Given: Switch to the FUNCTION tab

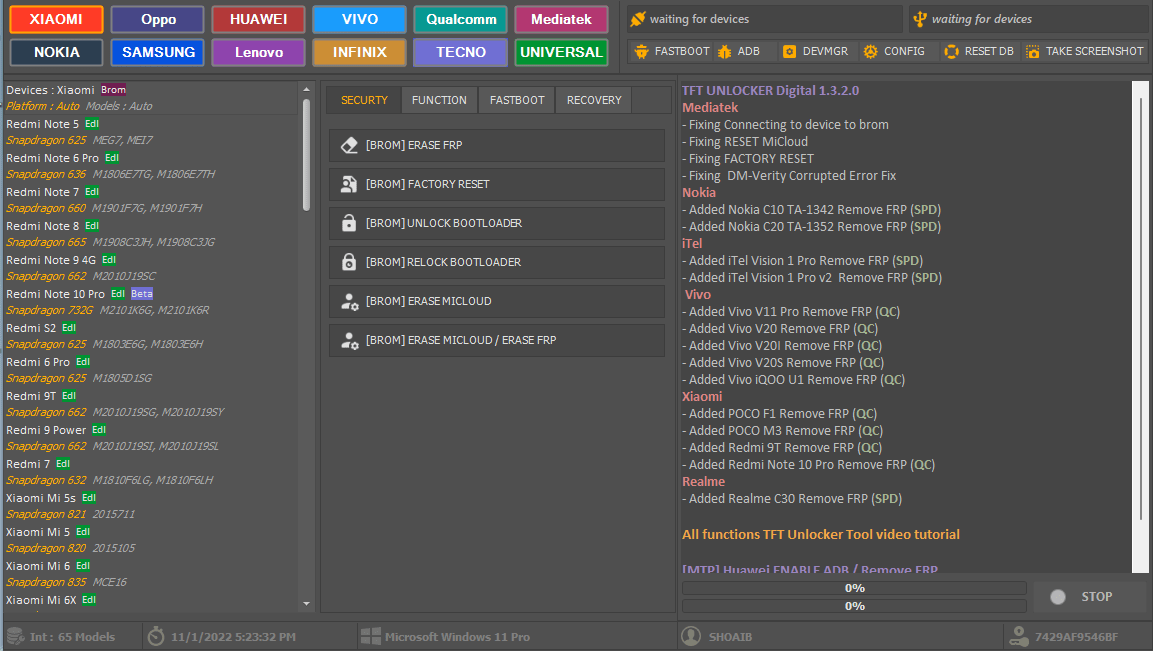Looking at the screenshot, I should click(x=439, y=99).
